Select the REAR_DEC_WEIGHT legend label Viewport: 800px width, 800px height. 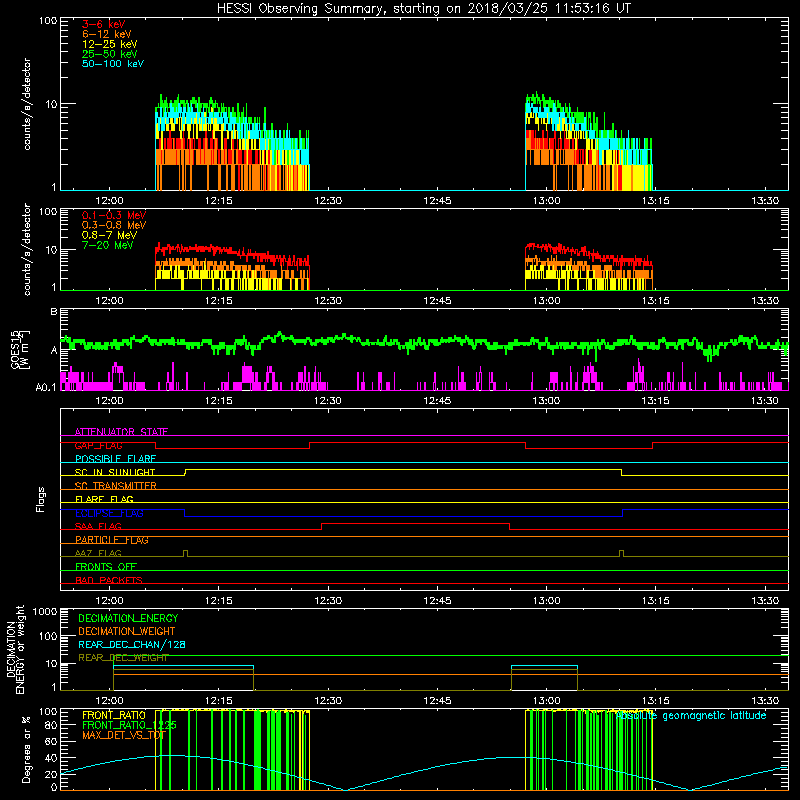coord(123,658)
